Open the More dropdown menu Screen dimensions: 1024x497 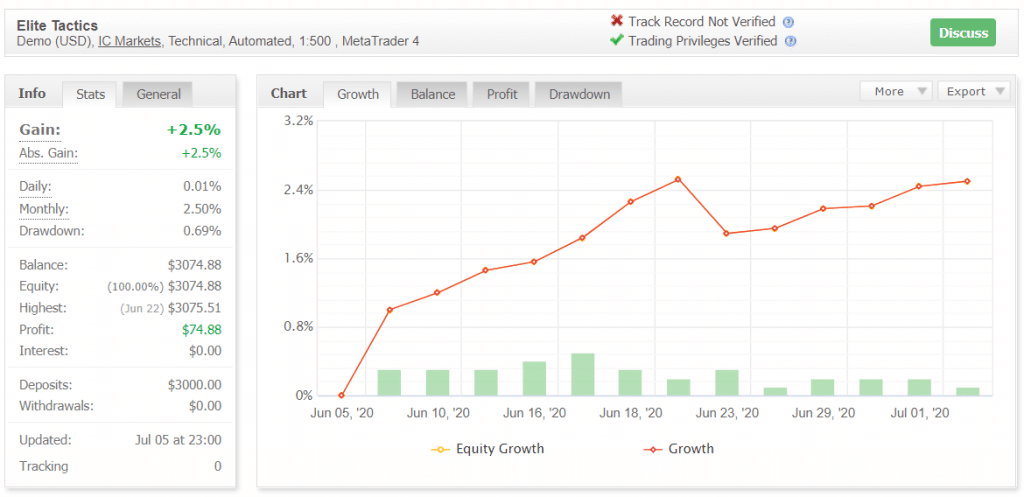895,91
